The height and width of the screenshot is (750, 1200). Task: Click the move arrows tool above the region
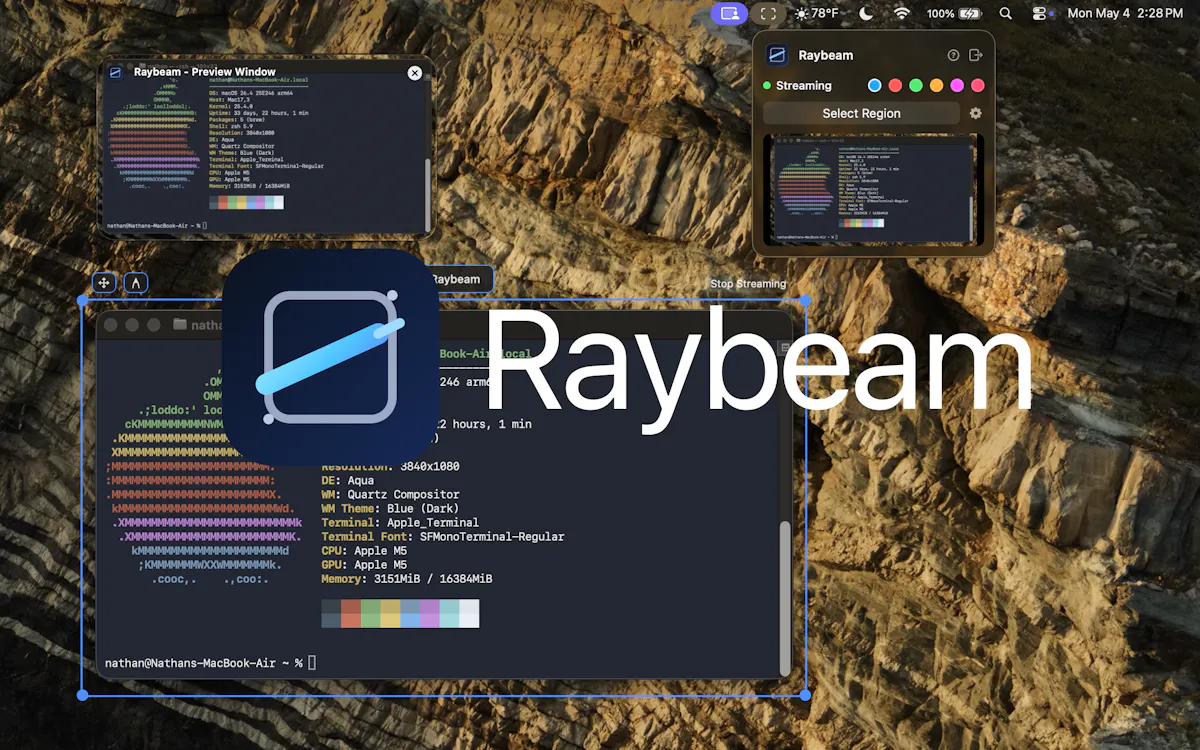[x=103, y=283]
